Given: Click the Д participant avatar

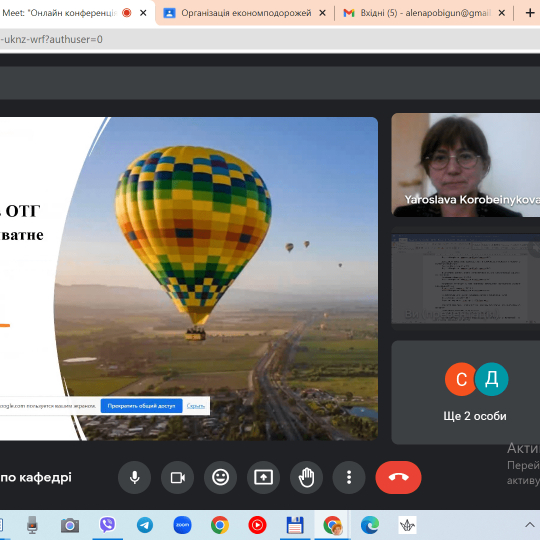Looking at the screenshot, I should tap(491, 379).
